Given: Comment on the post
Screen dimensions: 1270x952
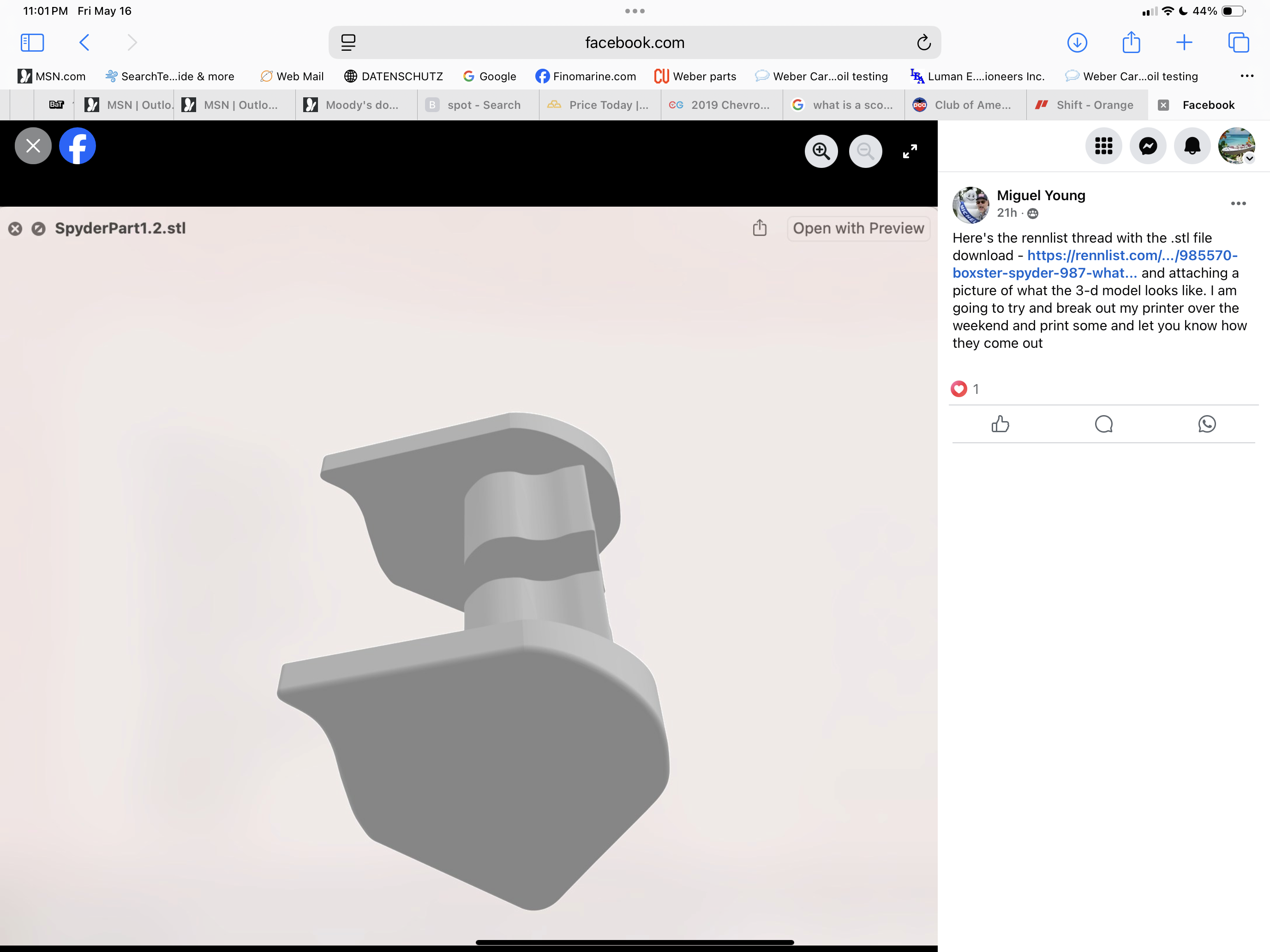Looking at the screenshot, I should (x=1103, y=424).
